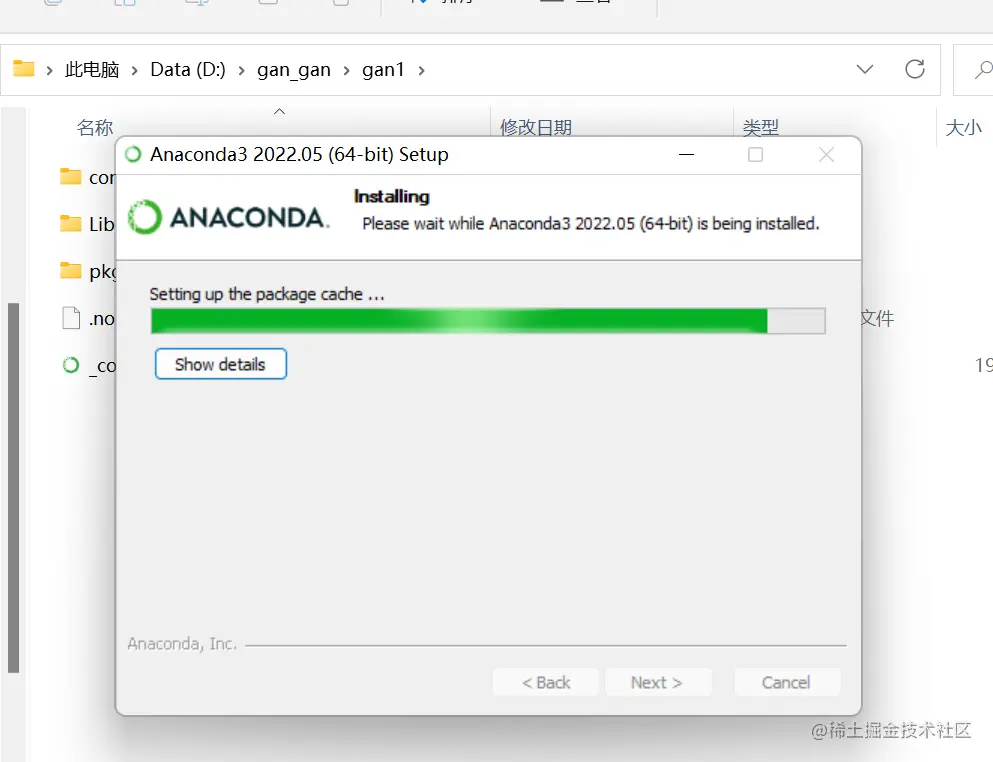Expand chevron after Data (D:) breadcrumb

click(x=241, y=70)
